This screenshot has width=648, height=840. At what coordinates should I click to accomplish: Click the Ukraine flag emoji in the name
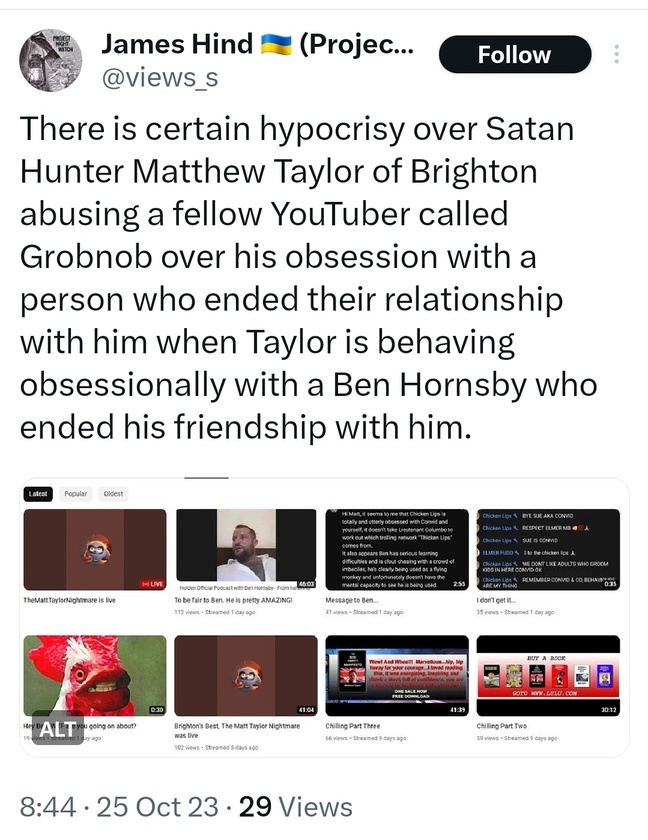pyautogui.click(x=276, y=44)
